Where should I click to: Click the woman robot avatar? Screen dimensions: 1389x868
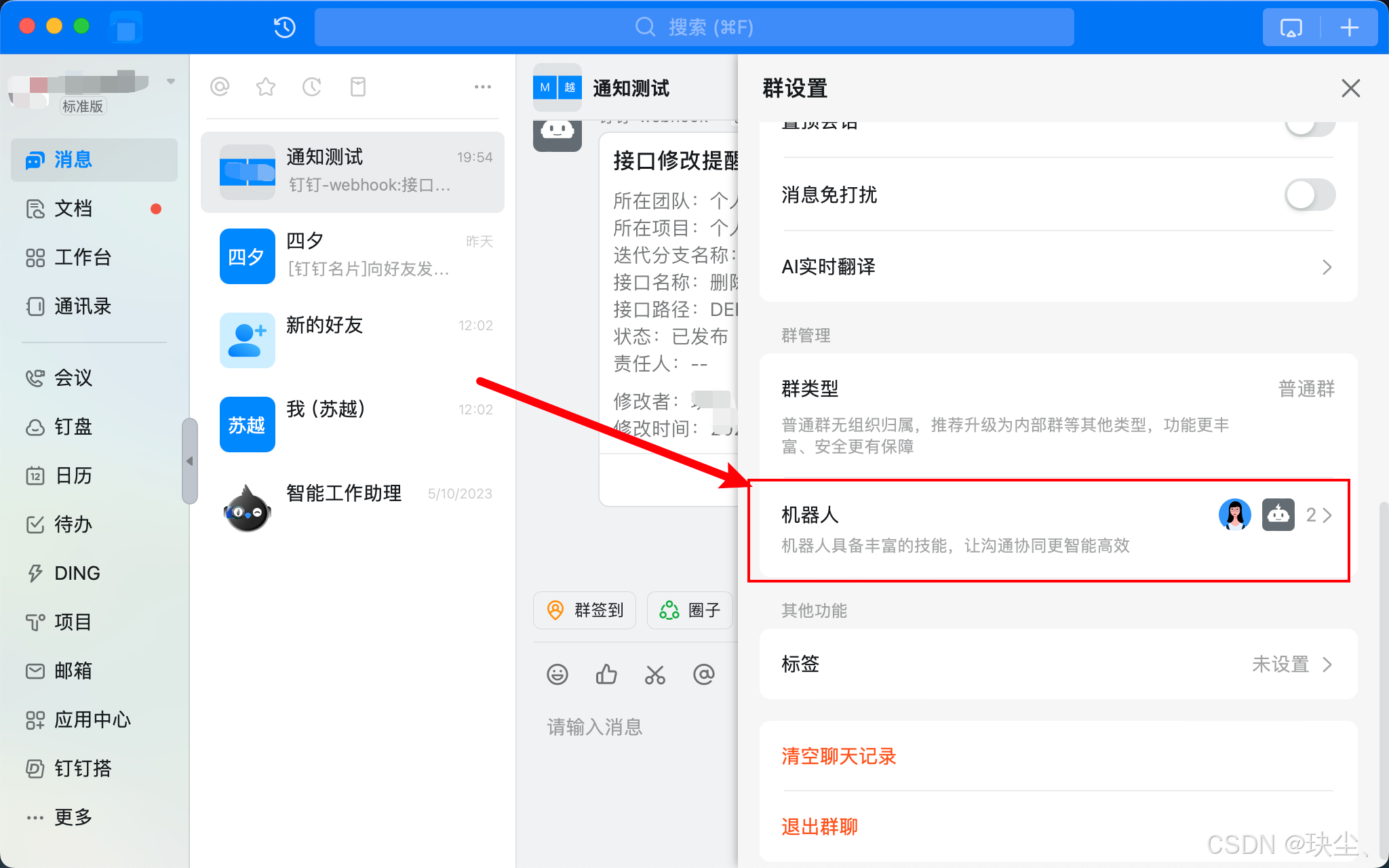pyautogui.click(x=1235, y=515)
